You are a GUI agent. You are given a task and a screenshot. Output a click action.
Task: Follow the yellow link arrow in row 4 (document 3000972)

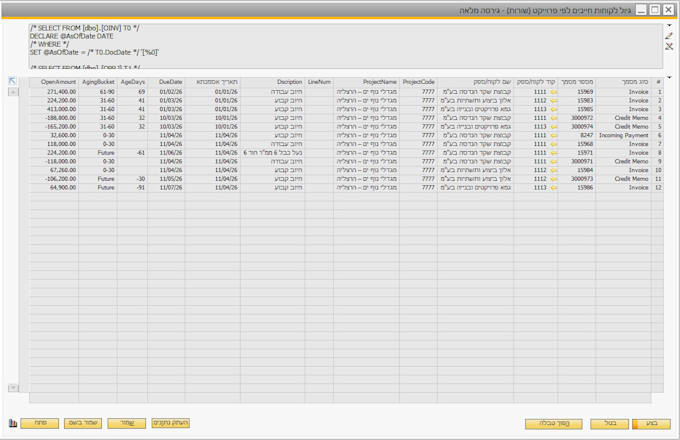pyautogui.click(x=554, y=118)
